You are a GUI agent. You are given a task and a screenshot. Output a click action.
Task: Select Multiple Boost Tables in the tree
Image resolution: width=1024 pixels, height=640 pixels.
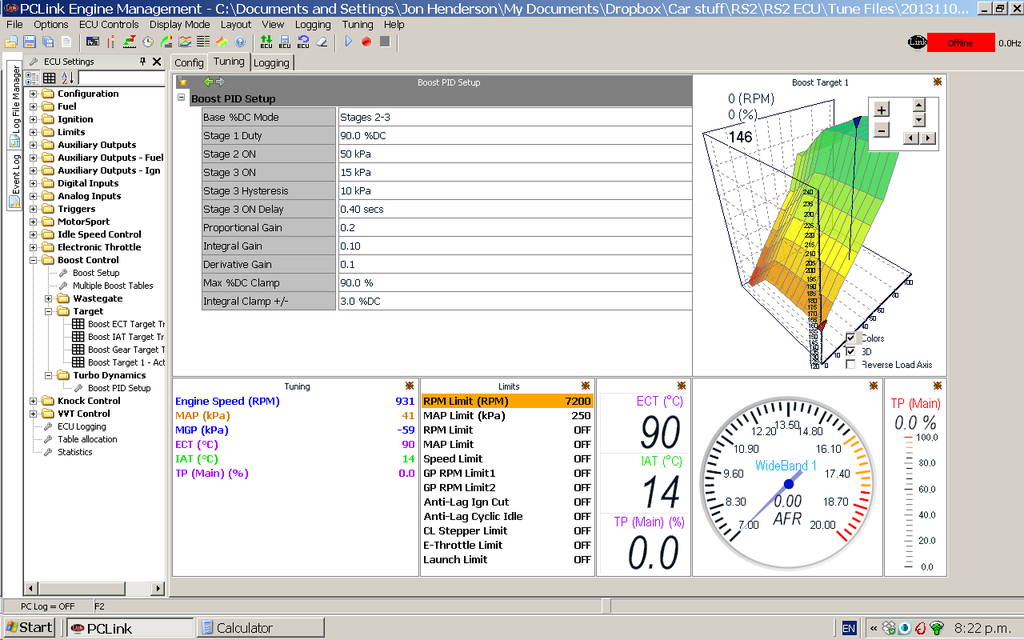pyautogui.click(x=113, y=285)
